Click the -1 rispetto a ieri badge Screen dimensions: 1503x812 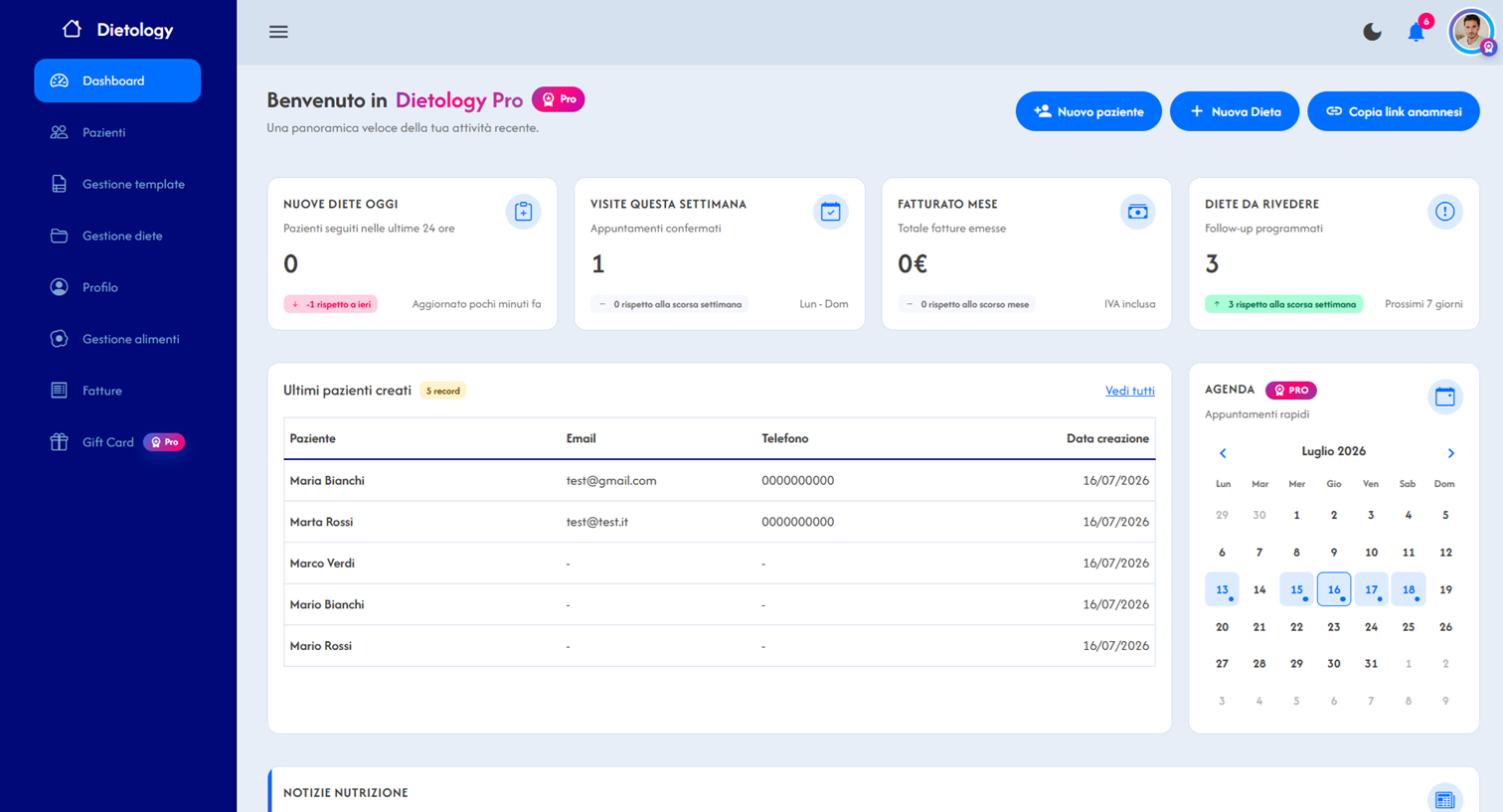click(x=331, y=304)
